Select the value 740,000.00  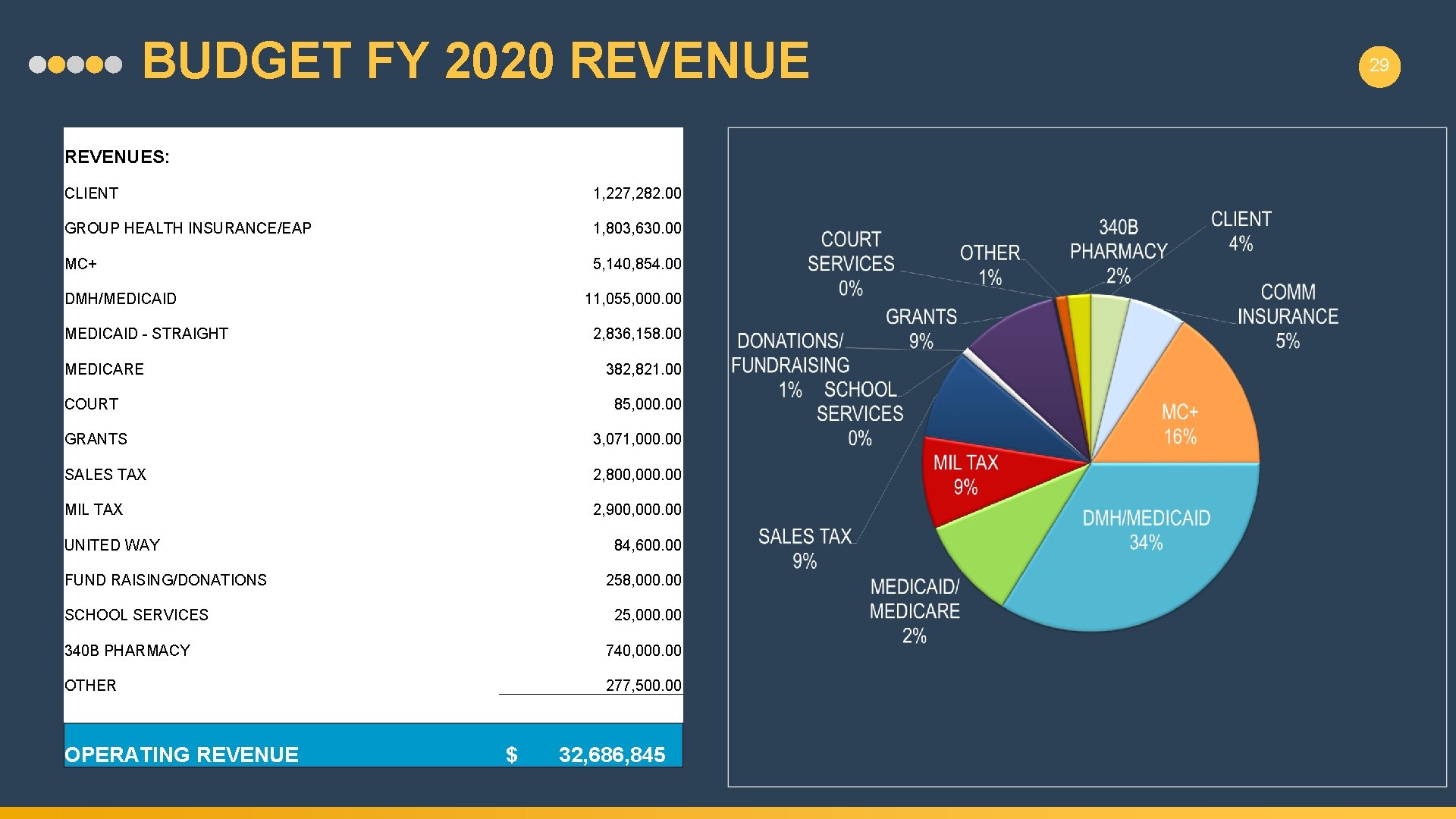tap(644, 651)
